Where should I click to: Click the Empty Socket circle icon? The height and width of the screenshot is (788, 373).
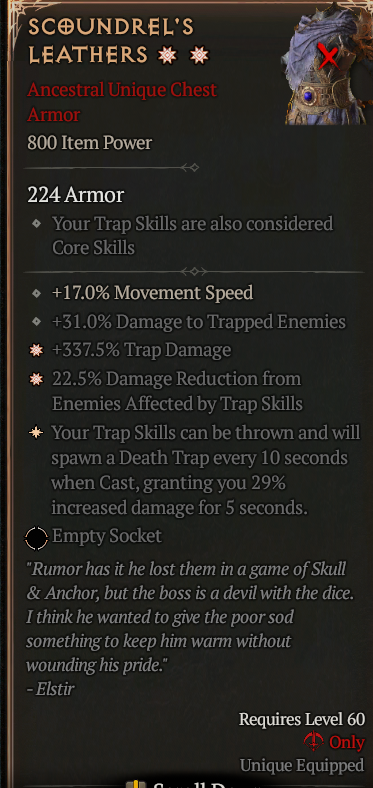[36, 538]
